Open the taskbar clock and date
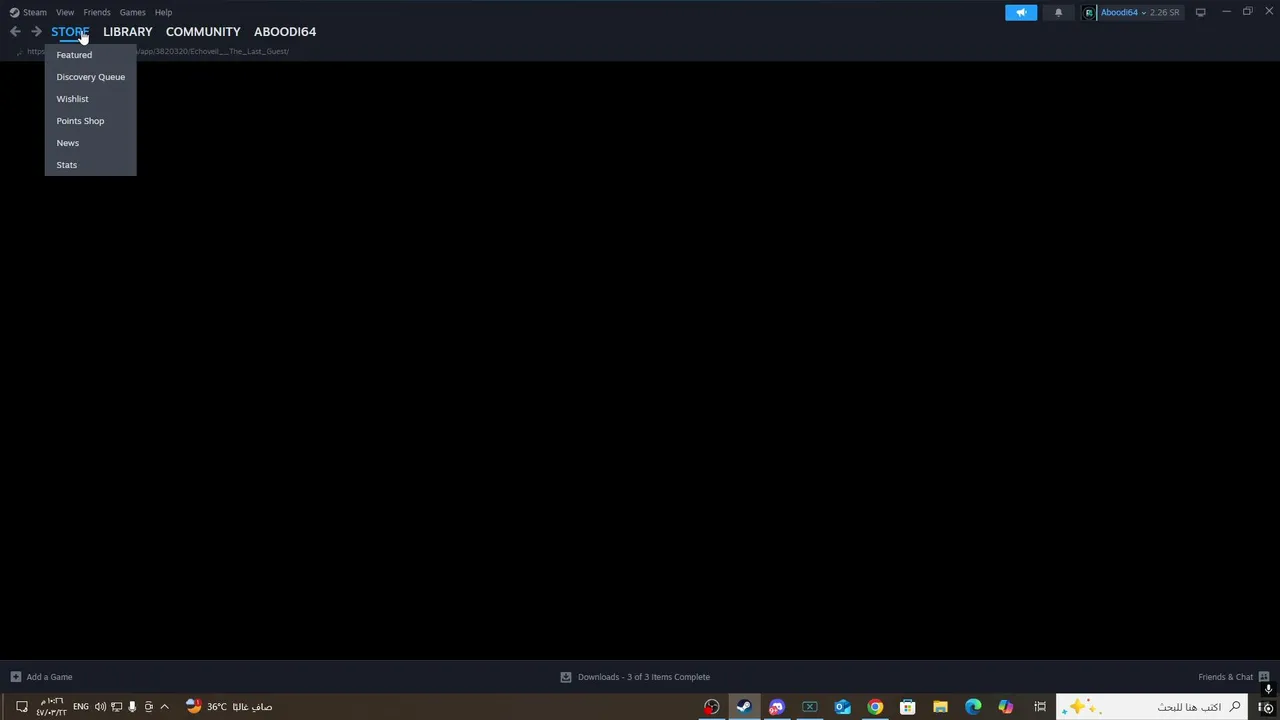This screenshot has height=720, width=1280. [51, 707]
